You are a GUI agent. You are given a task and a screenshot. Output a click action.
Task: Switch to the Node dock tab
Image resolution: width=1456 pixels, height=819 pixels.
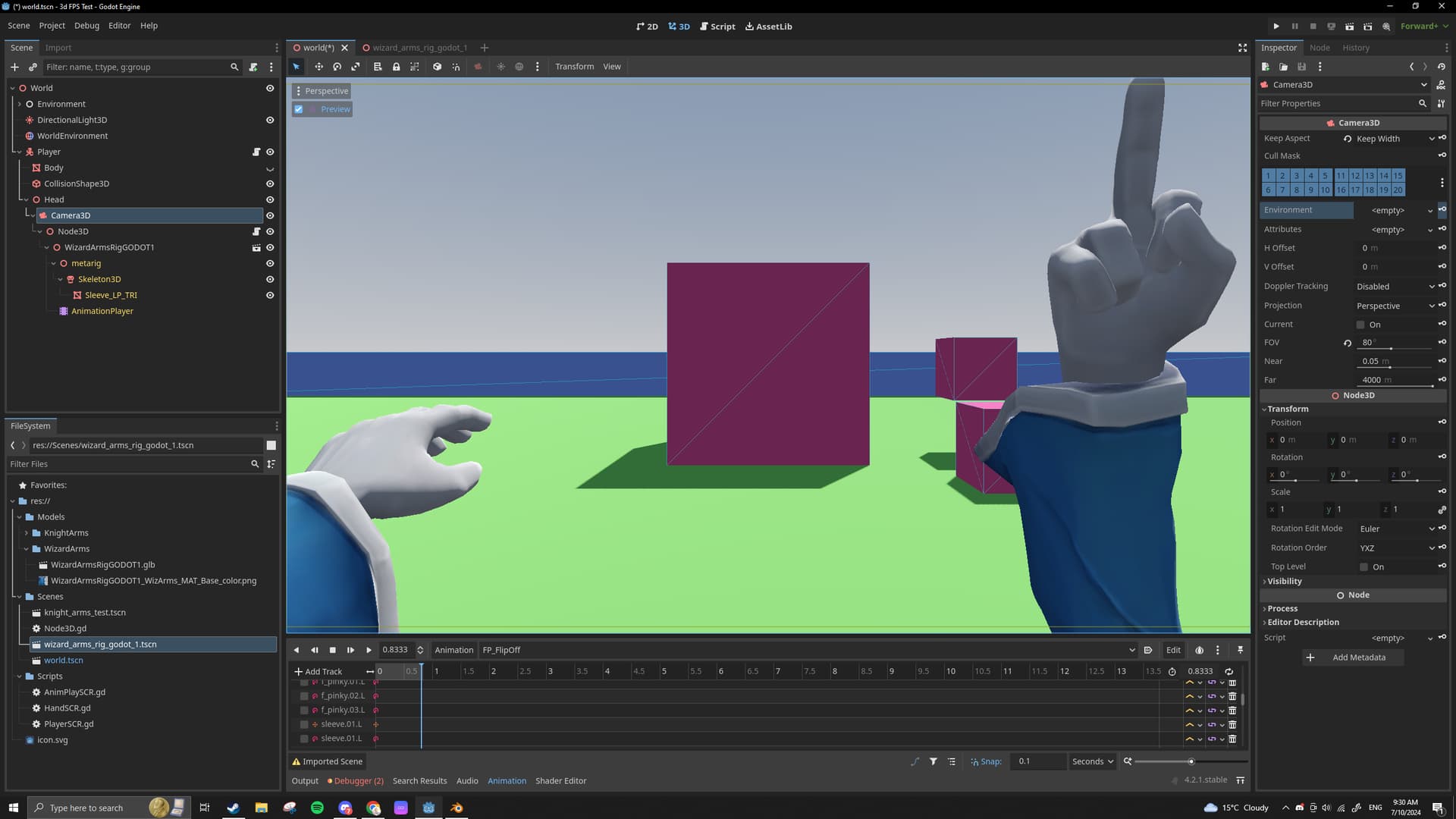point(1319,48)
